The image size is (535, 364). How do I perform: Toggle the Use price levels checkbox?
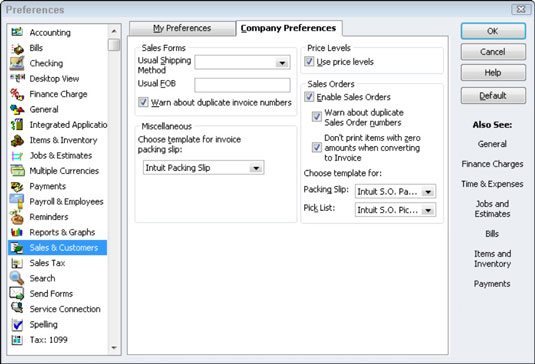309,61
